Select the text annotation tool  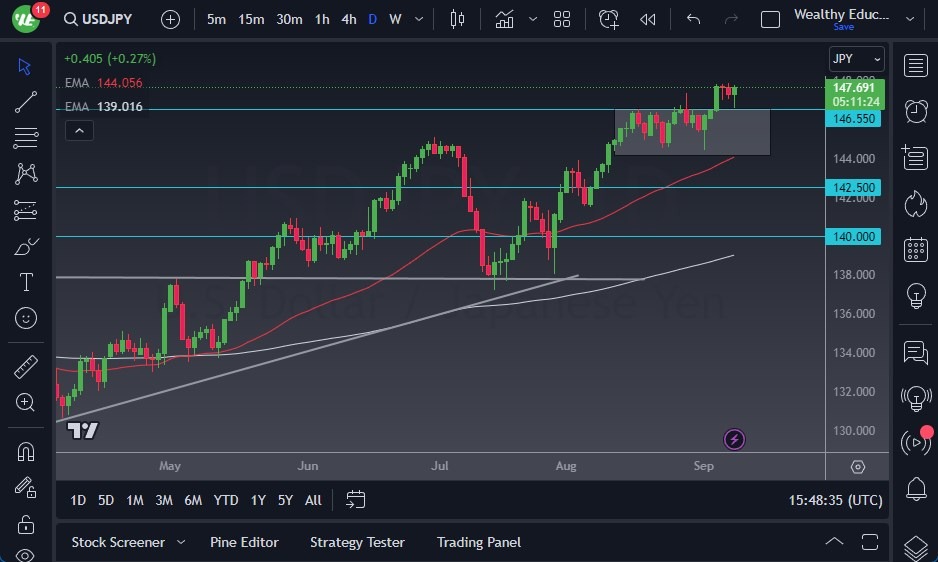point(26,282)
